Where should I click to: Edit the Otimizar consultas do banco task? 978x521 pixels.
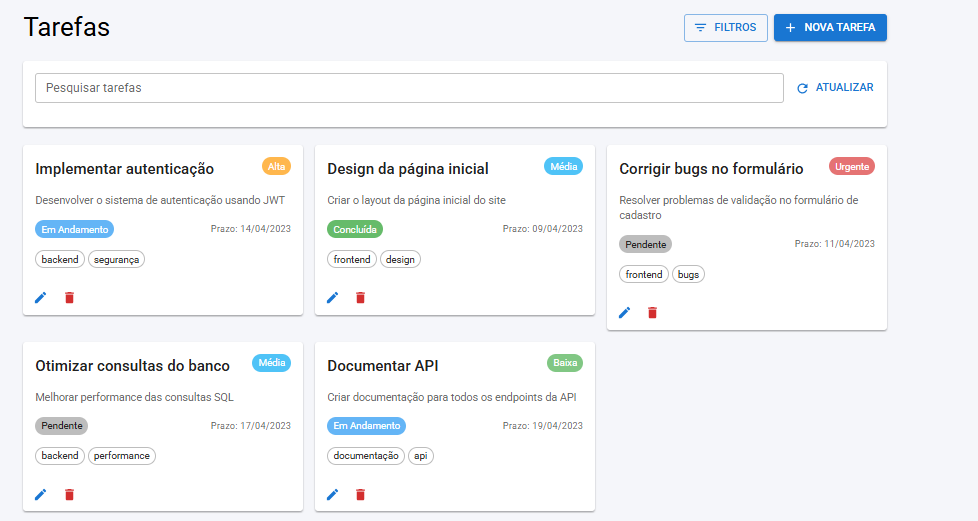click(41, 494)
